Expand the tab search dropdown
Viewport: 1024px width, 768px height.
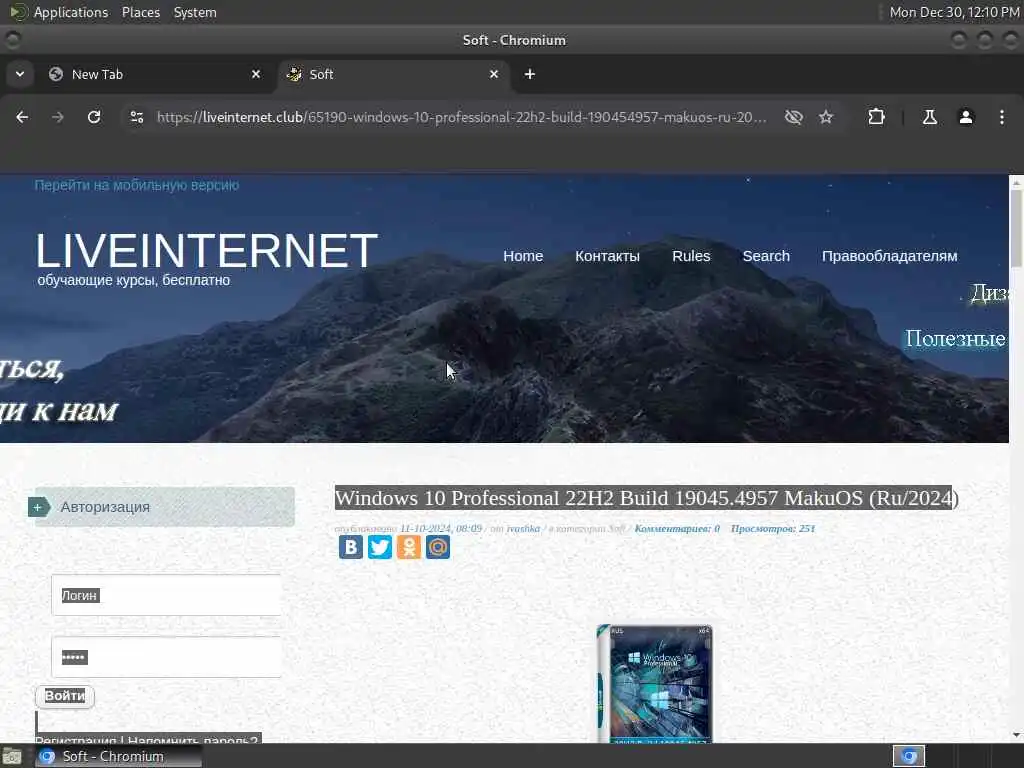pyautogui.click(x=20, y=74)
